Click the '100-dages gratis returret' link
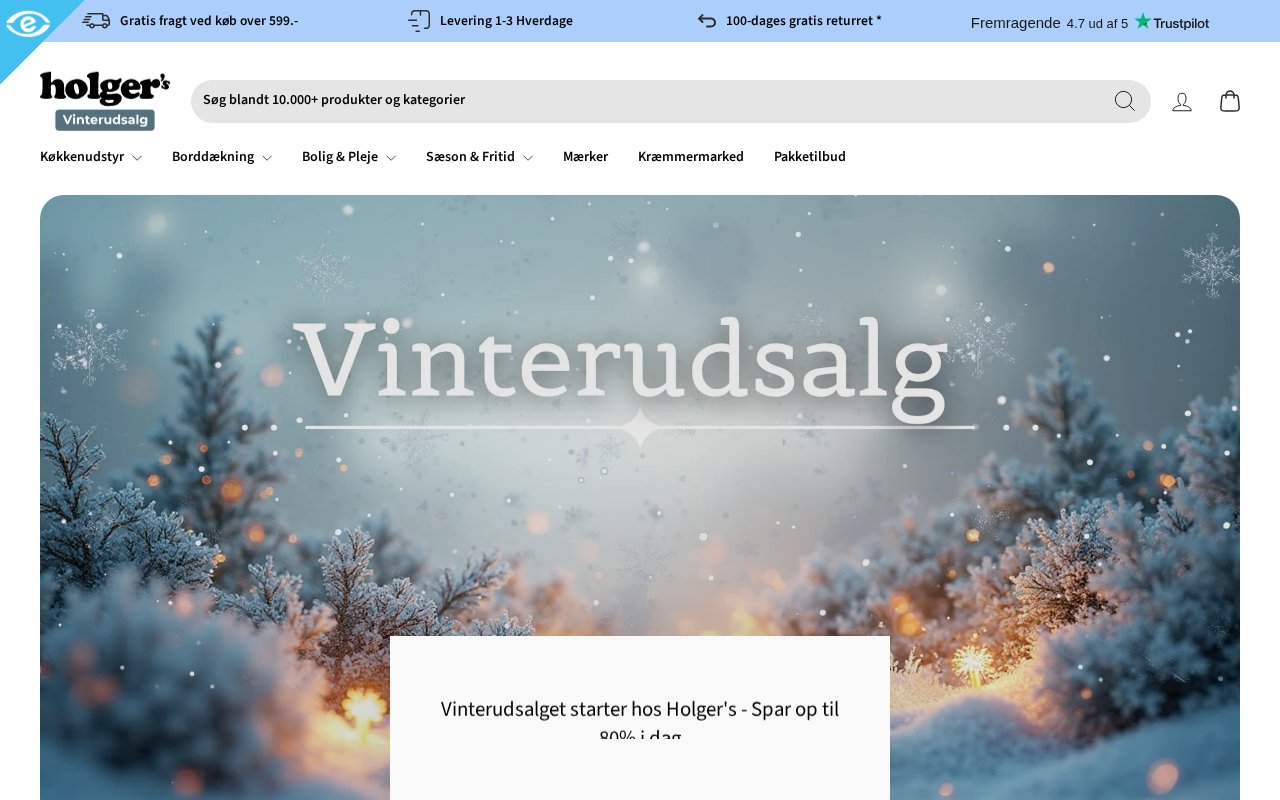The width and height of the screenshot is (1280, 800). point(804,21)
